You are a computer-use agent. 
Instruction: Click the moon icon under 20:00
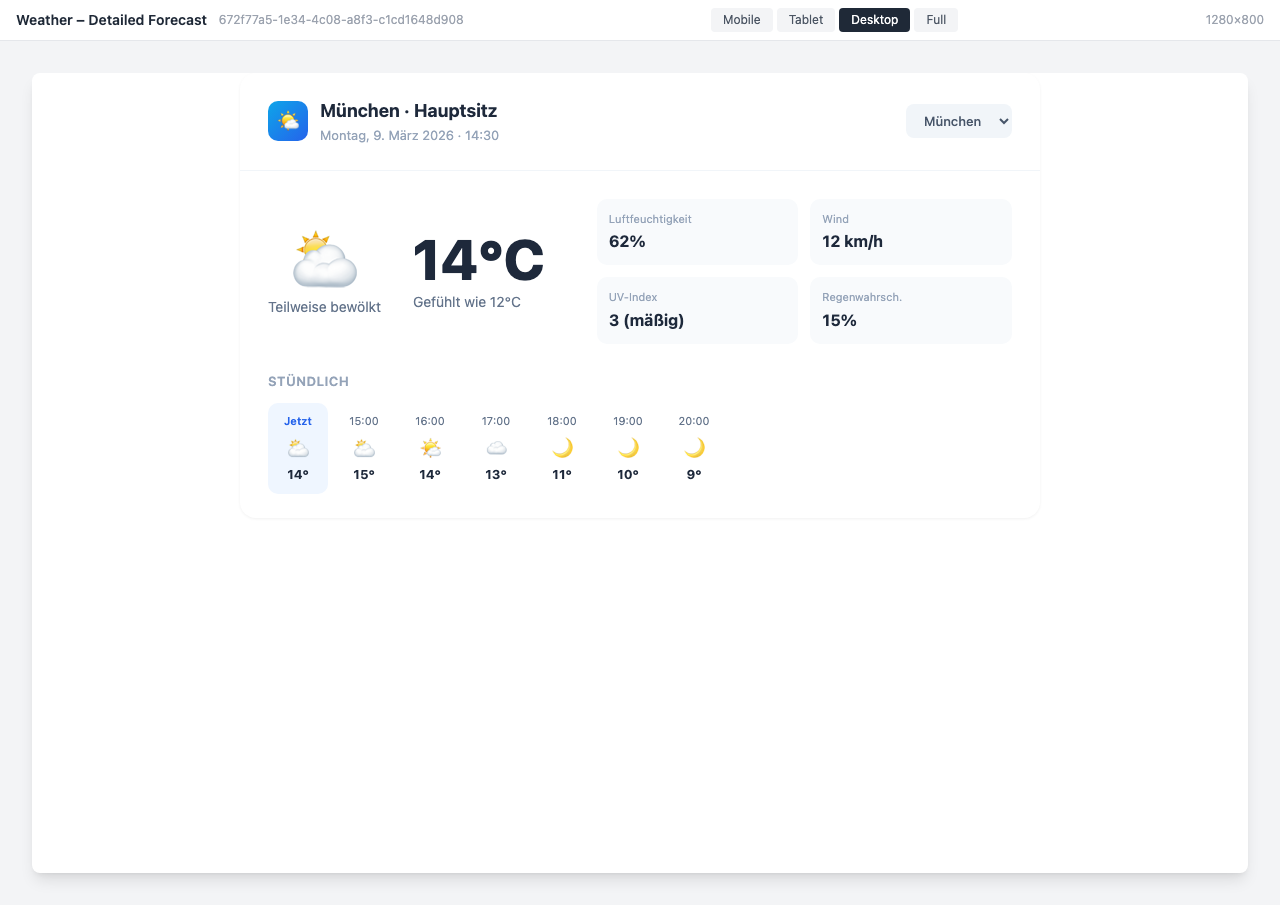(694, 448)
